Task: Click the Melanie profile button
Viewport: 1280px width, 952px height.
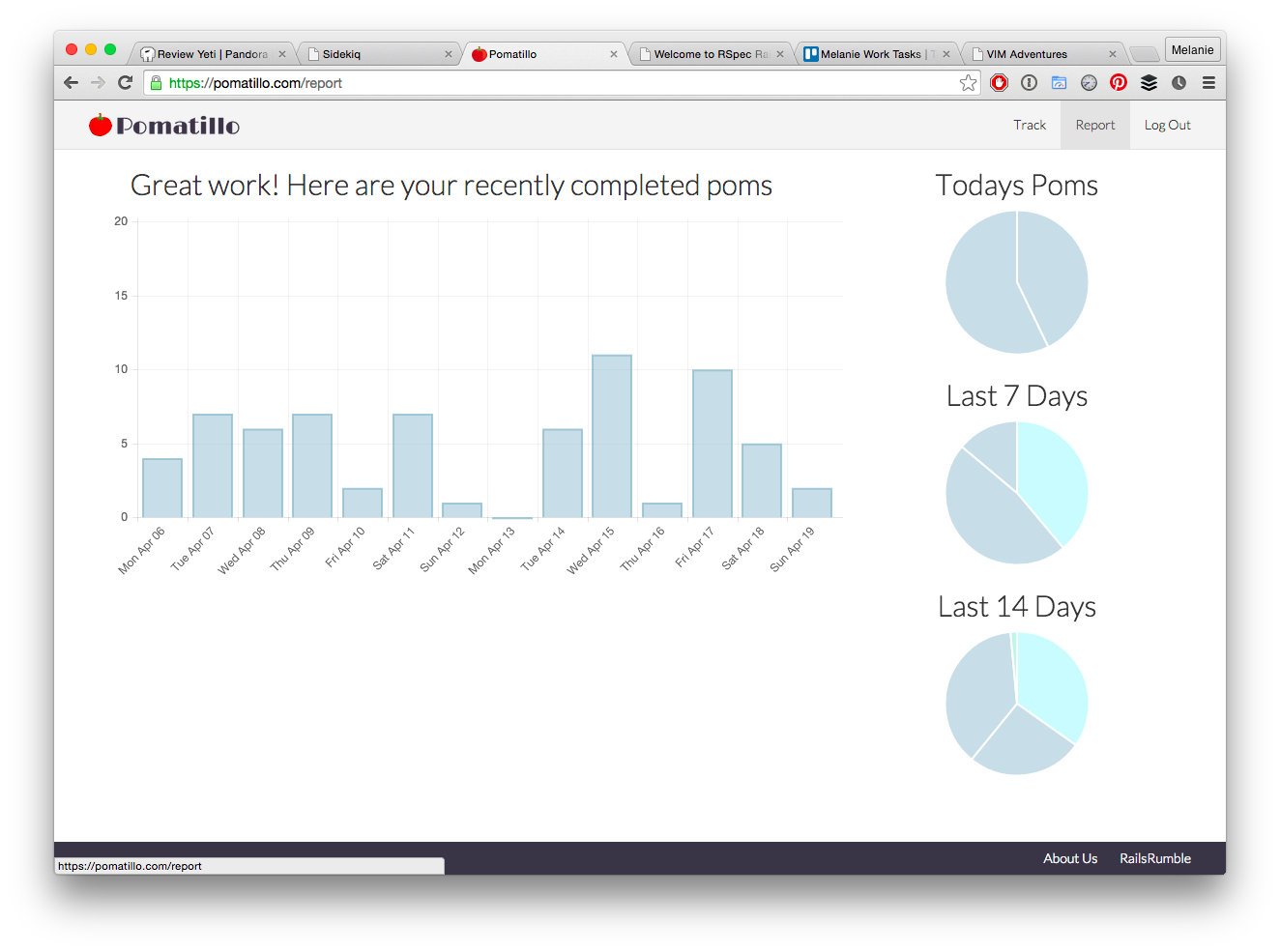Action: (x=1193, y=50)
